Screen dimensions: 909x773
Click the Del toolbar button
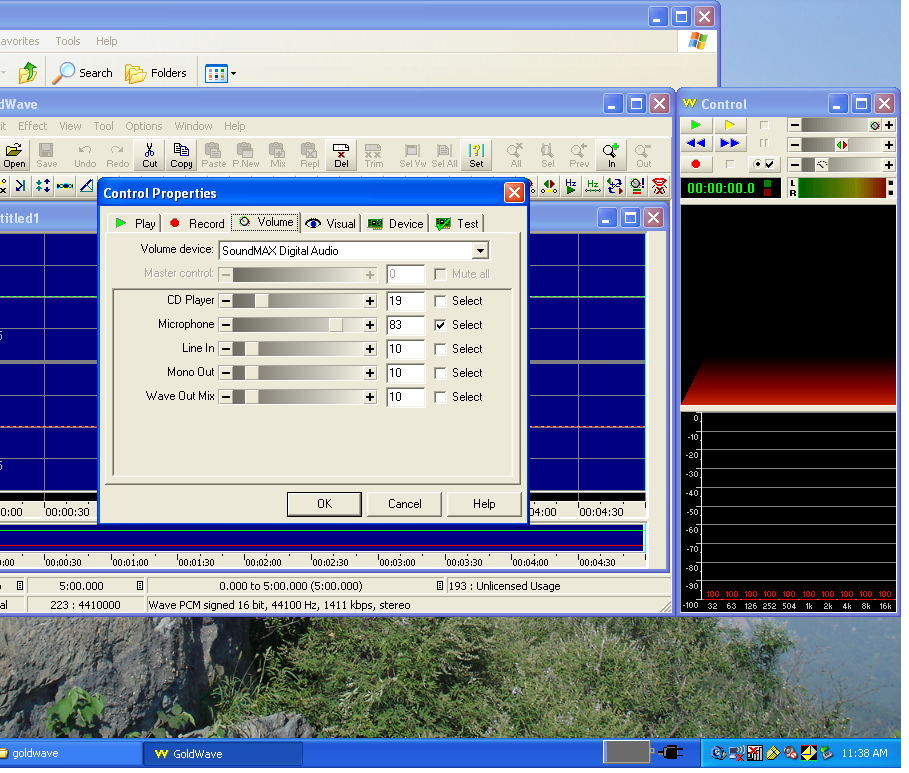(x=341, y=155)
